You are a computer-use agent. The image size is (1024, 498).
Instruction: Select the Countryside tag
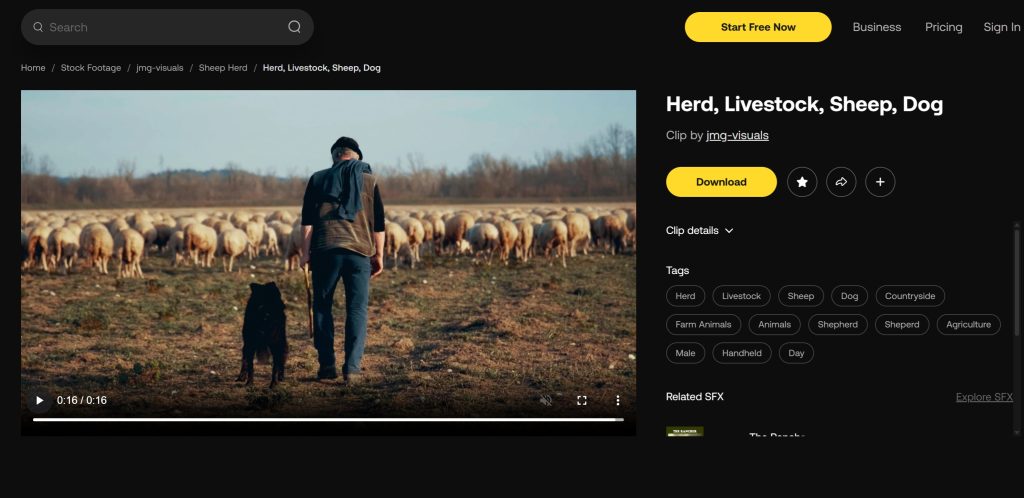(x=910, y=296)
